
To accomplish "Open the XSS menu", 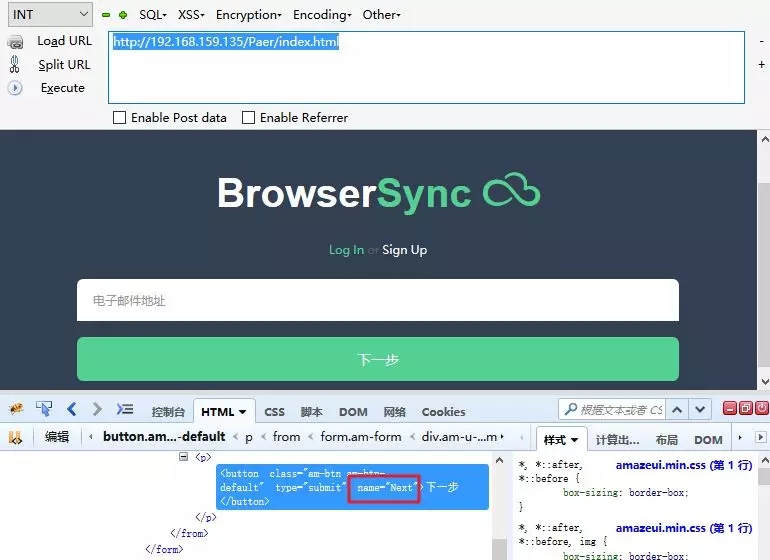I will click(191, 15).
